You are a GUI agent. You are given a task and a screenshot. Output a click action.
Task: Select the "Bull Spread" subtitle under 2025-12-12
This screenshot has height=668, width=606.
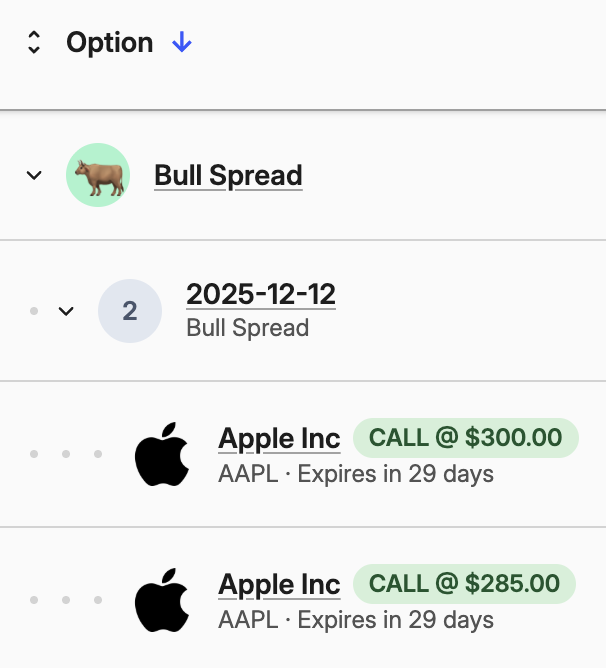(x=248, y=328)
